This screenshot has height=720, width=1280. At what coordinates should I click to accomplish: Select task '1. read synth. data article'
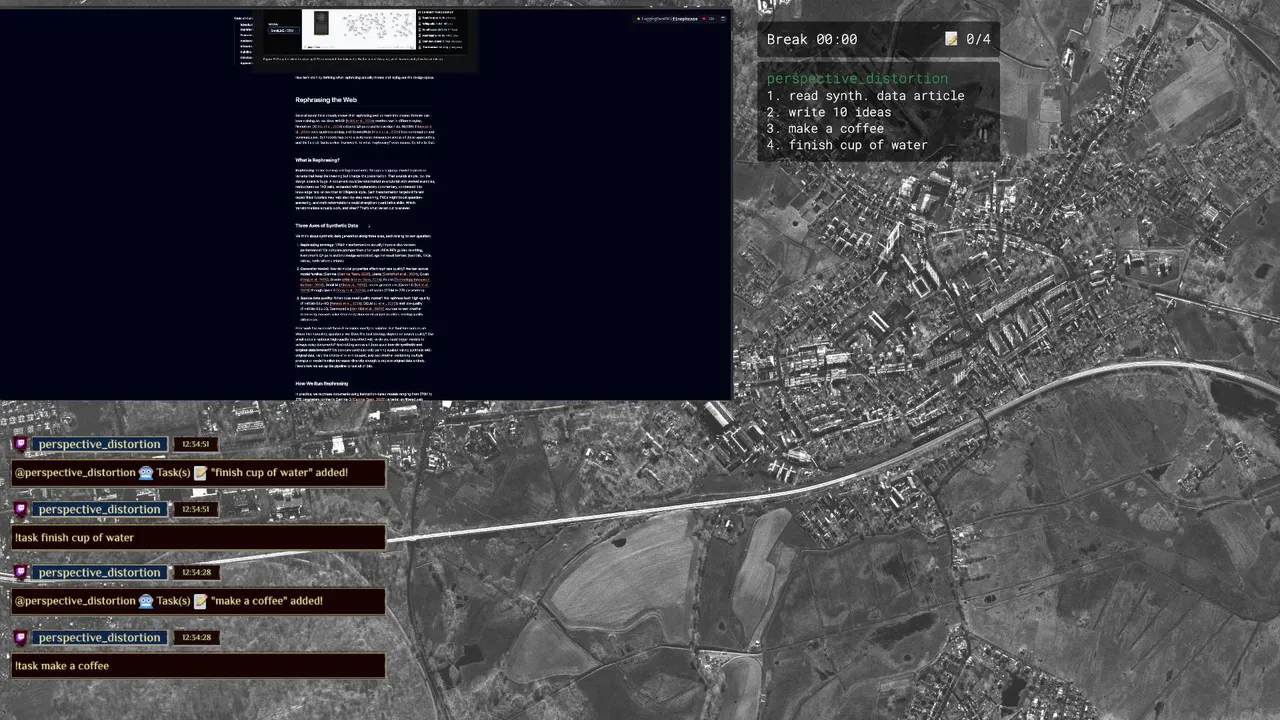point(866,96)
